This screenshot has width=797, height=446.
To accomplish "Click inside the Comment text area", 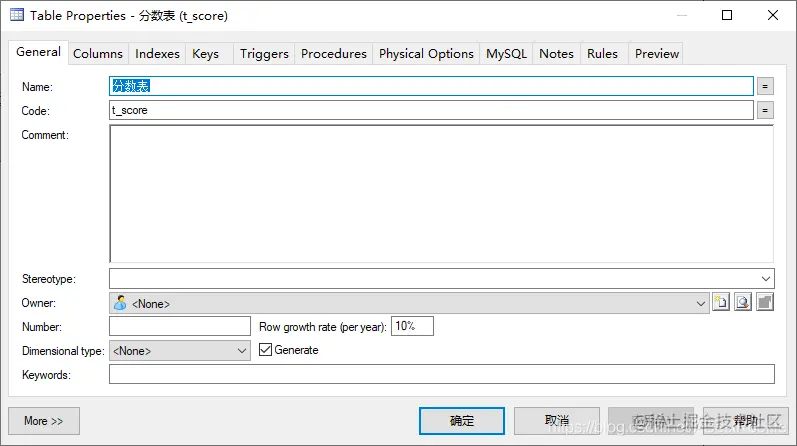I will tap(441, 193).
